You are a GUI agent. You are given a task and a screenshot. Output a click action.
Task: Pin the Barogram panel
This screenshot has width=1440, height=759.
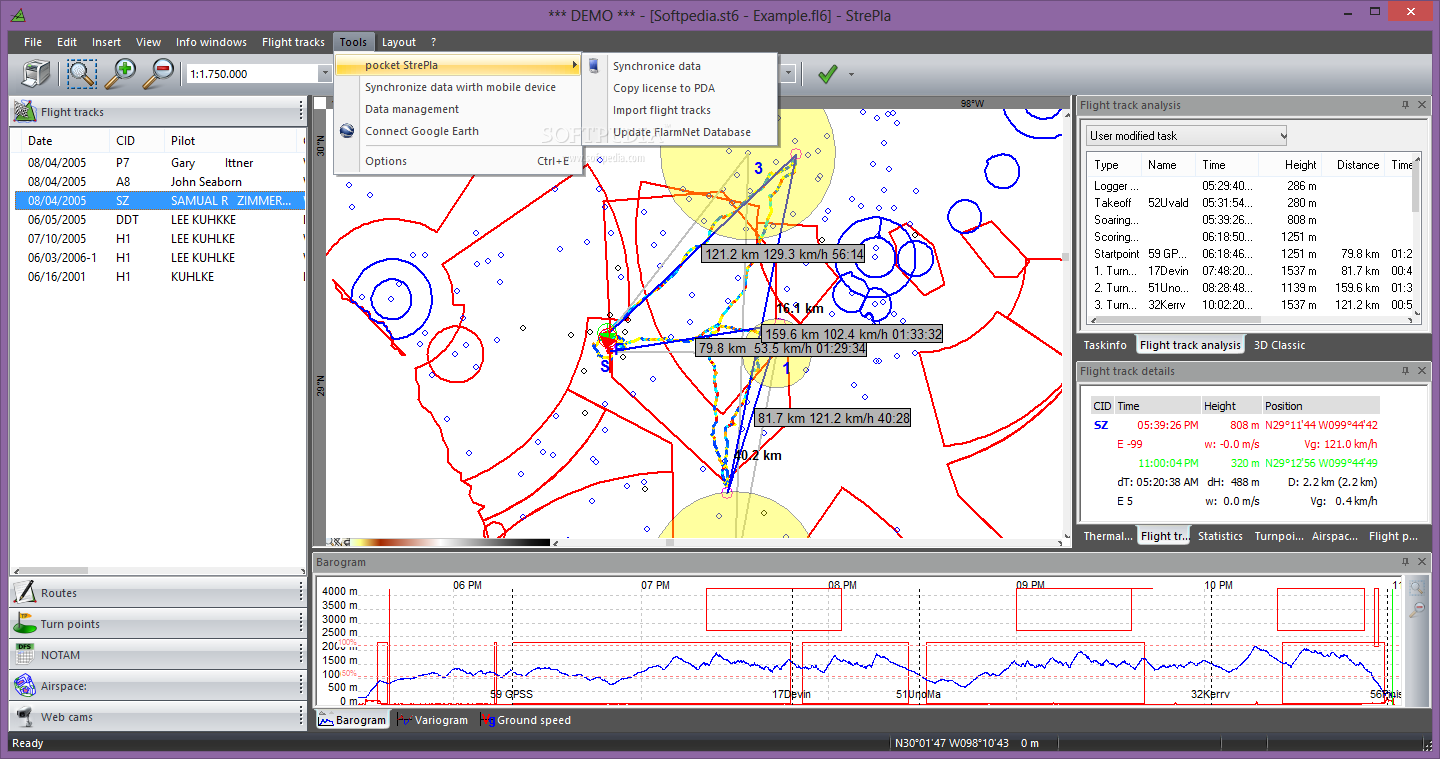tap(1404, 562)
